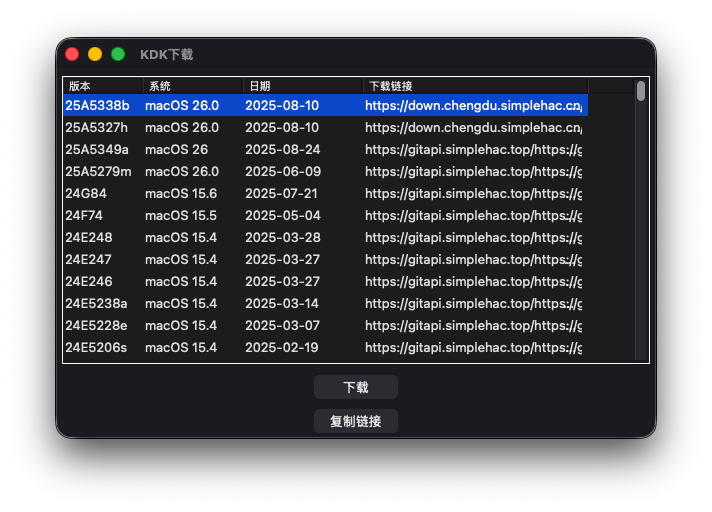Click date 2025-02-19
712x512 pixels.
tap(282, 348)
